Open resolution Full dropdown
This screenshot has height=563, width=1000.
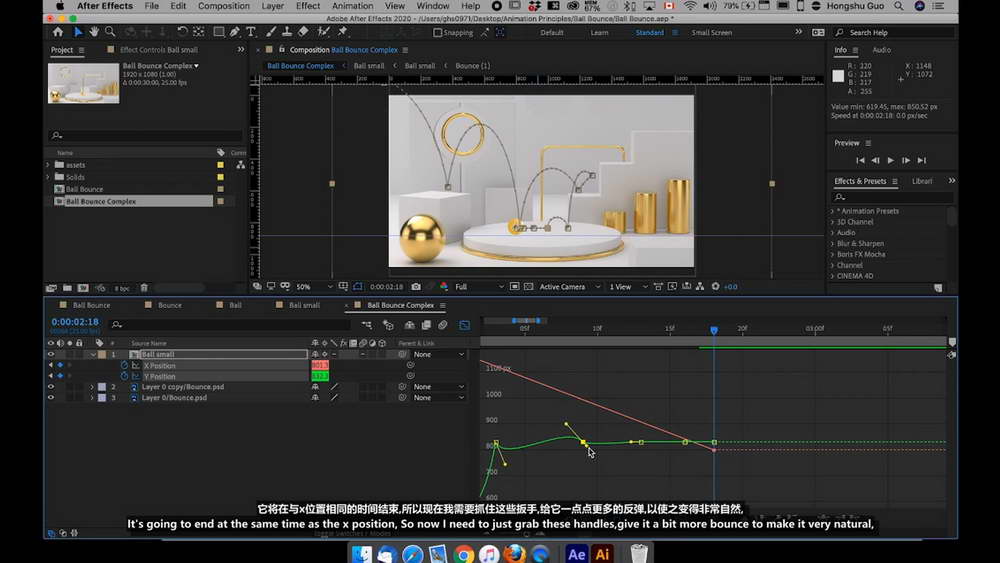tap(479, 287)
